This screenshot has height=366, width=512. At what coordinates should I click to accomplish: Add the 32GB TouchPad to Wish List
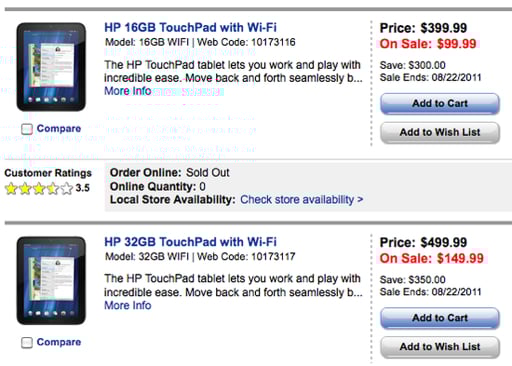(x=440, y=347)
